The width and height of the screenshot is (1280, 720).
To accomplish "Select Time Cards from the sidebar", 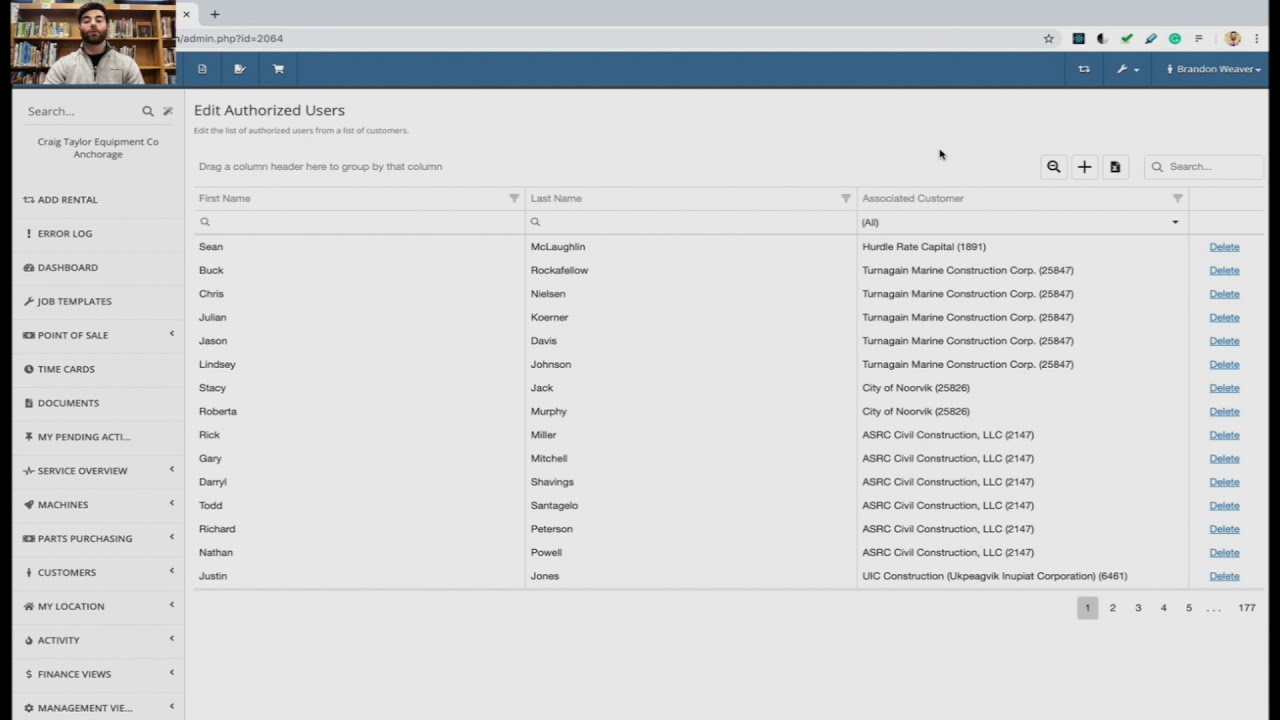I will [x=66, y=369].
